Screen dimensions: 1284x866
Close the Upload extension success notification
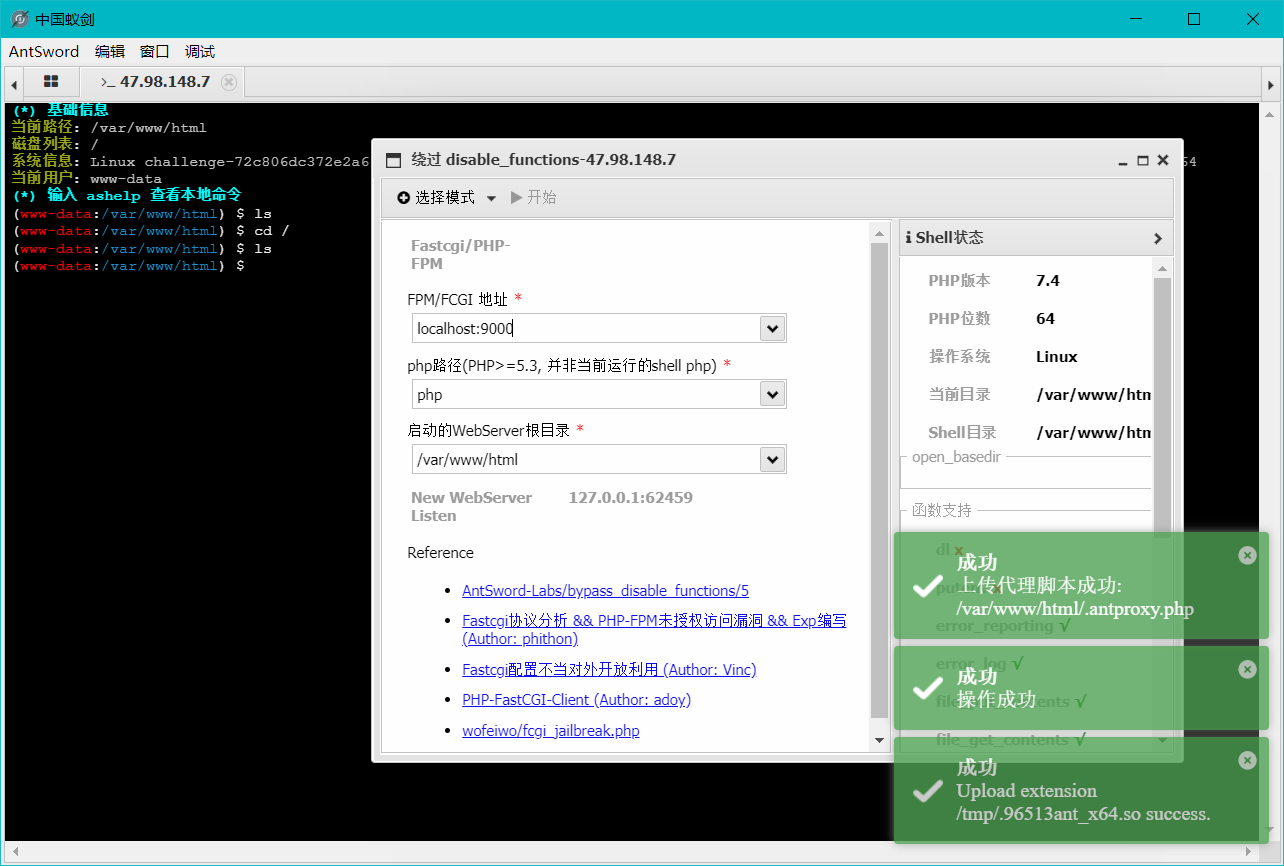[1247, 760]
